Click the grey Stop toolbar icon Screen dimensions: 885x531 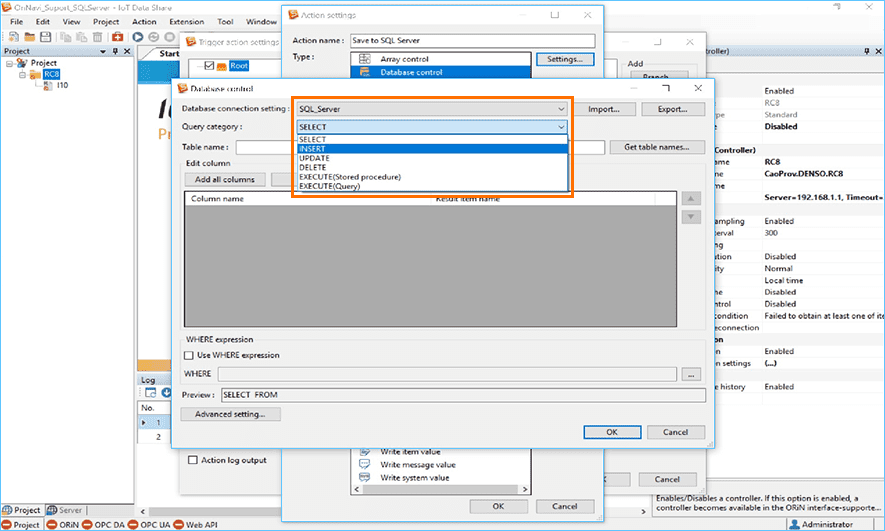click(169, 37)
